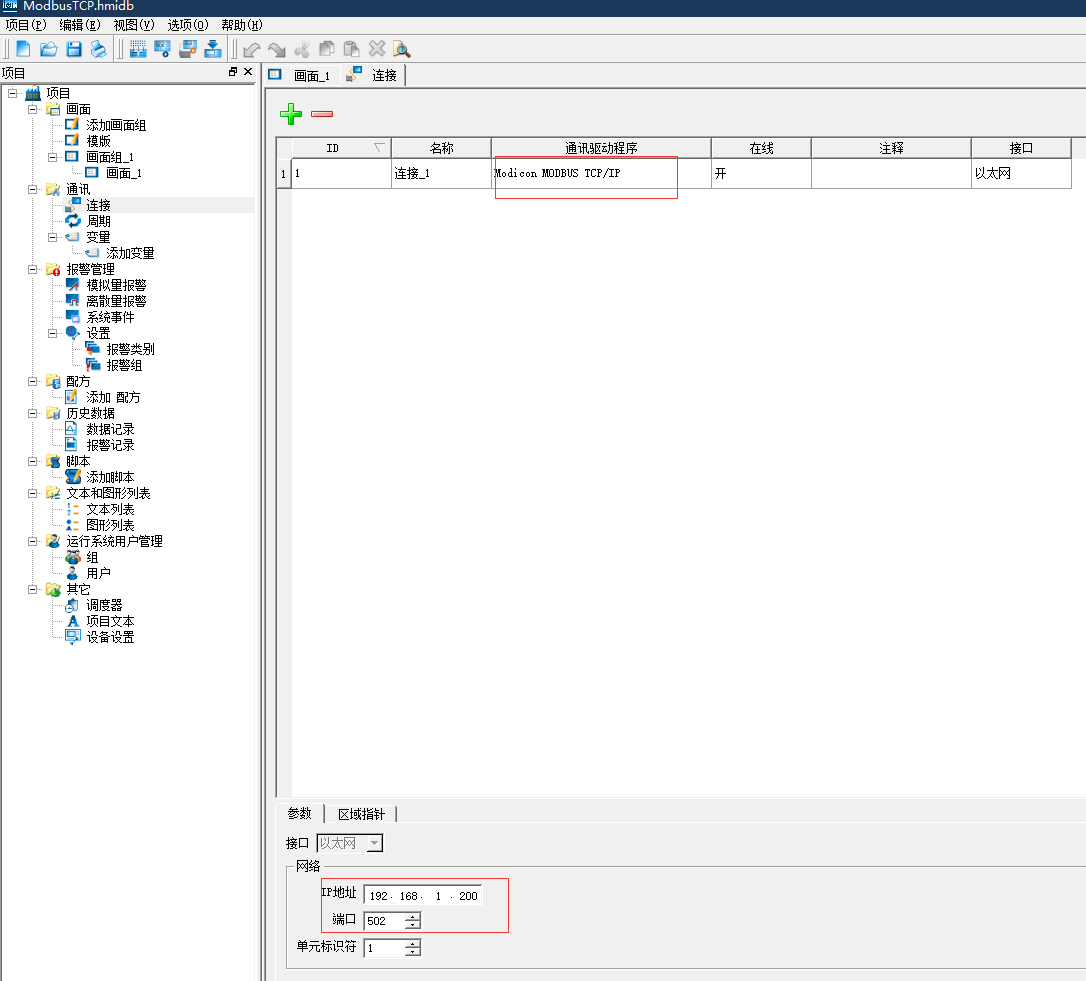This screenshot has width=1086, height=981.
Task: Click the Modicon MODBUS TCP/IP driver cell
Action: coord(601,173)
